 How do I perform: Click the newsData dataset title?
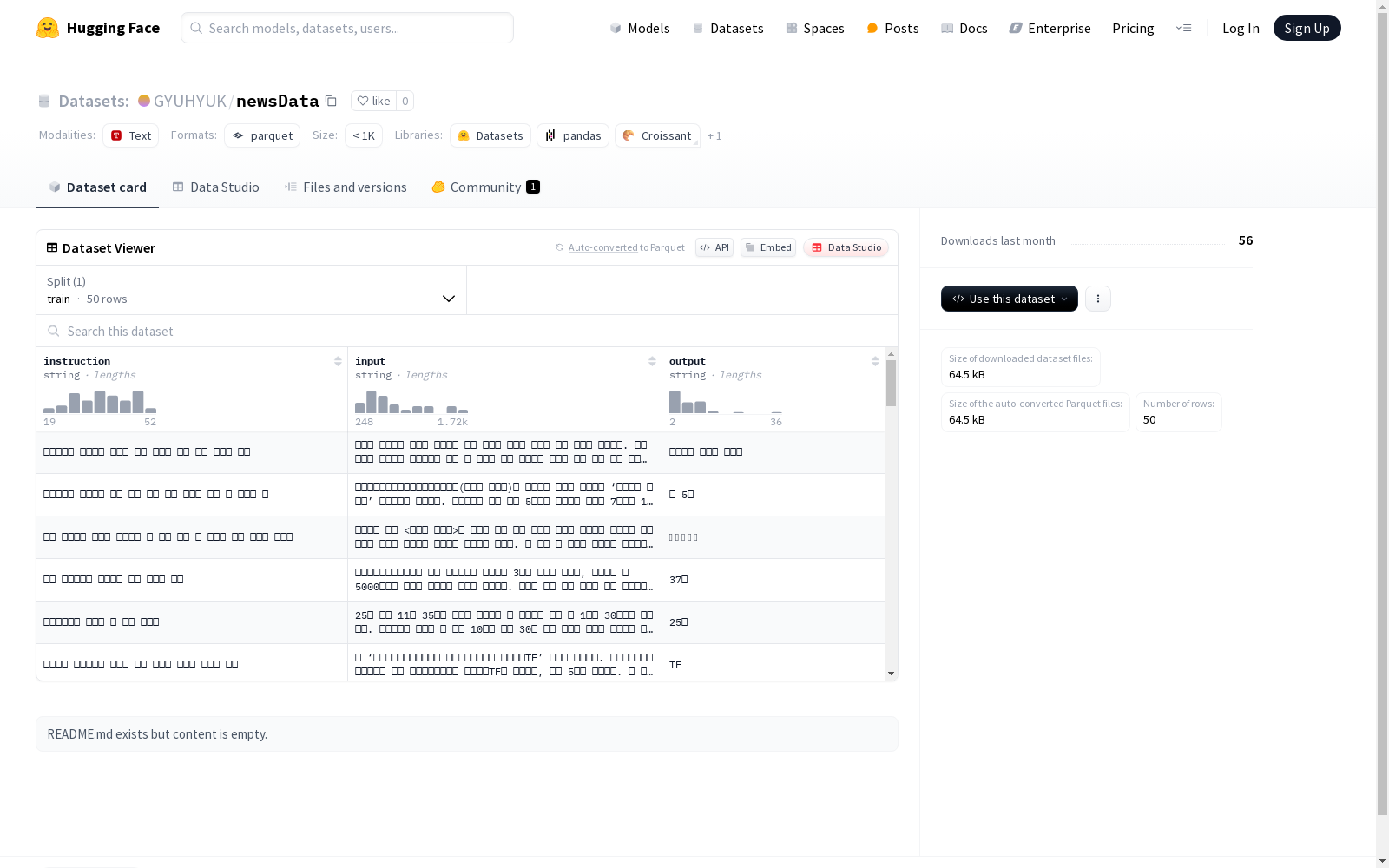278,101
